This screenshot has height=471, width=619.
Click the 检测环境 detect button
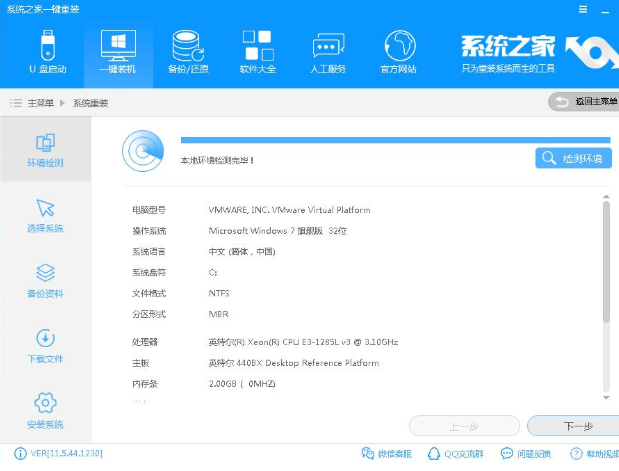573,158
